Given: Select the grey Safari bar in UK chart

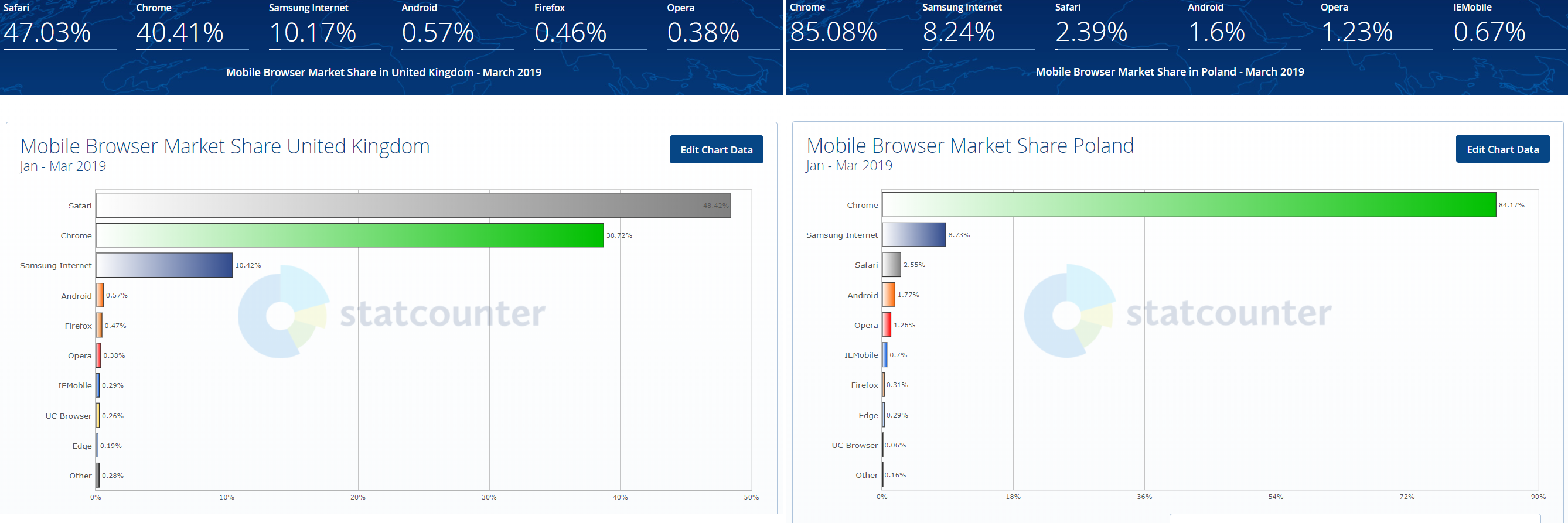Looking at the screenshot, I should tap(413, 206).
